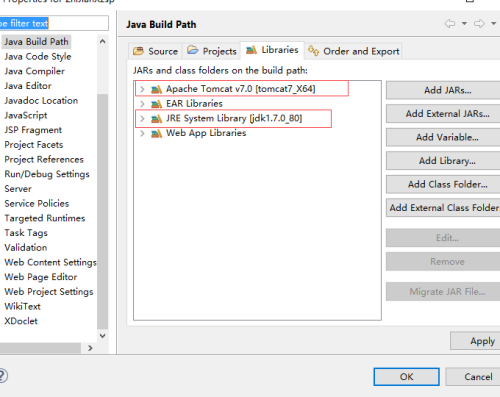Select Javadoc Location item
The height and width of the screenshot is (397, 500).
tap(41, 100)
